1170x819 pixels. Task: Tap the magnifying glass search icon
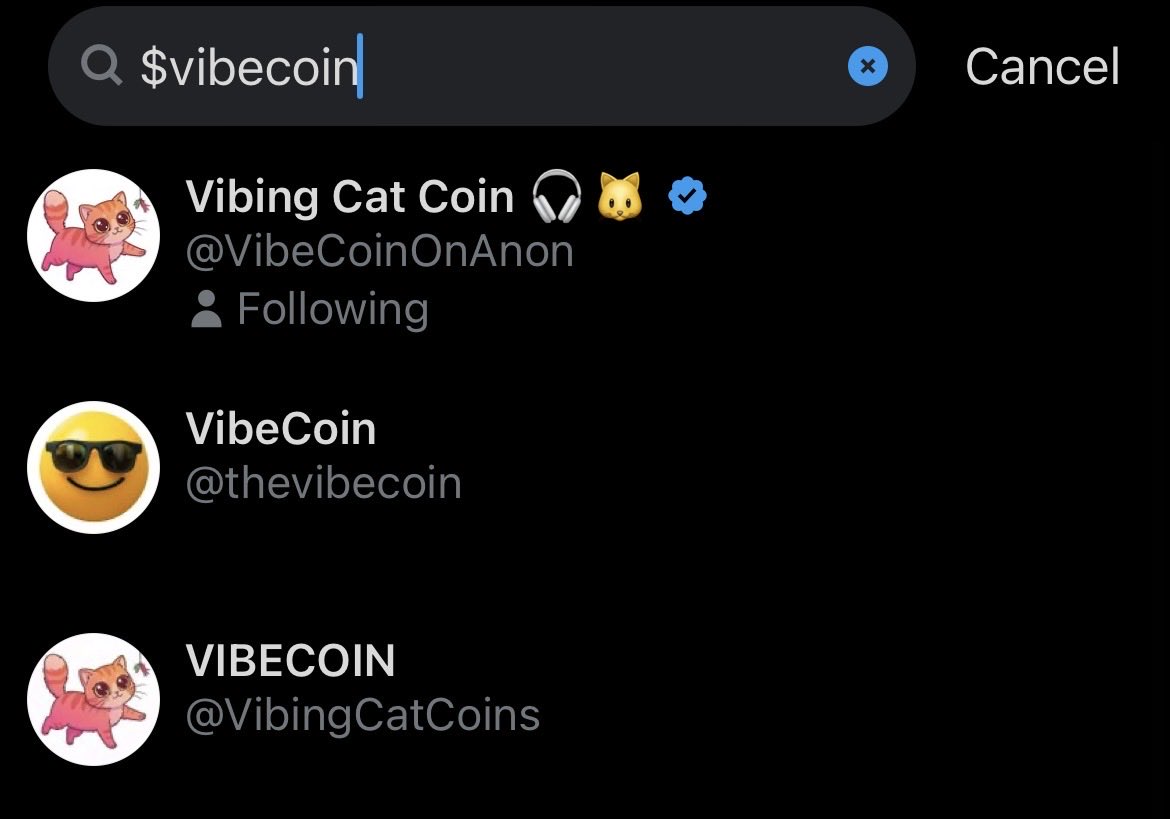(x=101, y=67)
